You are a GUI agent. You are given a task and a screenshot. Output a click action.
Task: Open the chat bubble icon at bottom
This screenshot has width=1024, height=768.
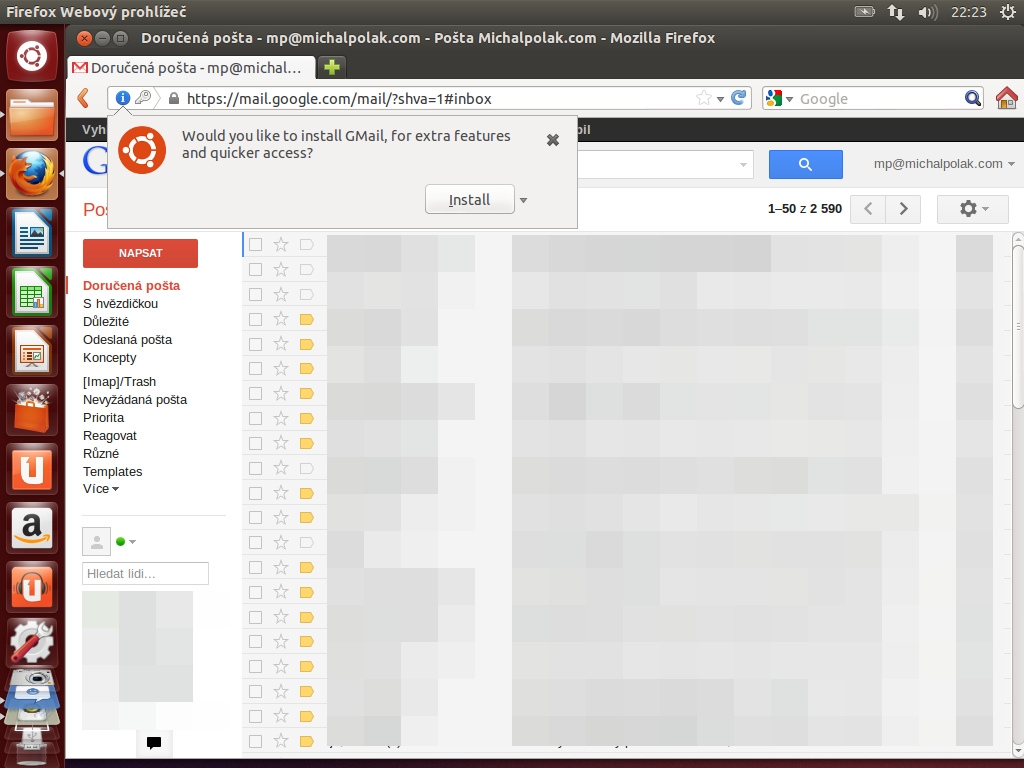(x=154, y=743)
